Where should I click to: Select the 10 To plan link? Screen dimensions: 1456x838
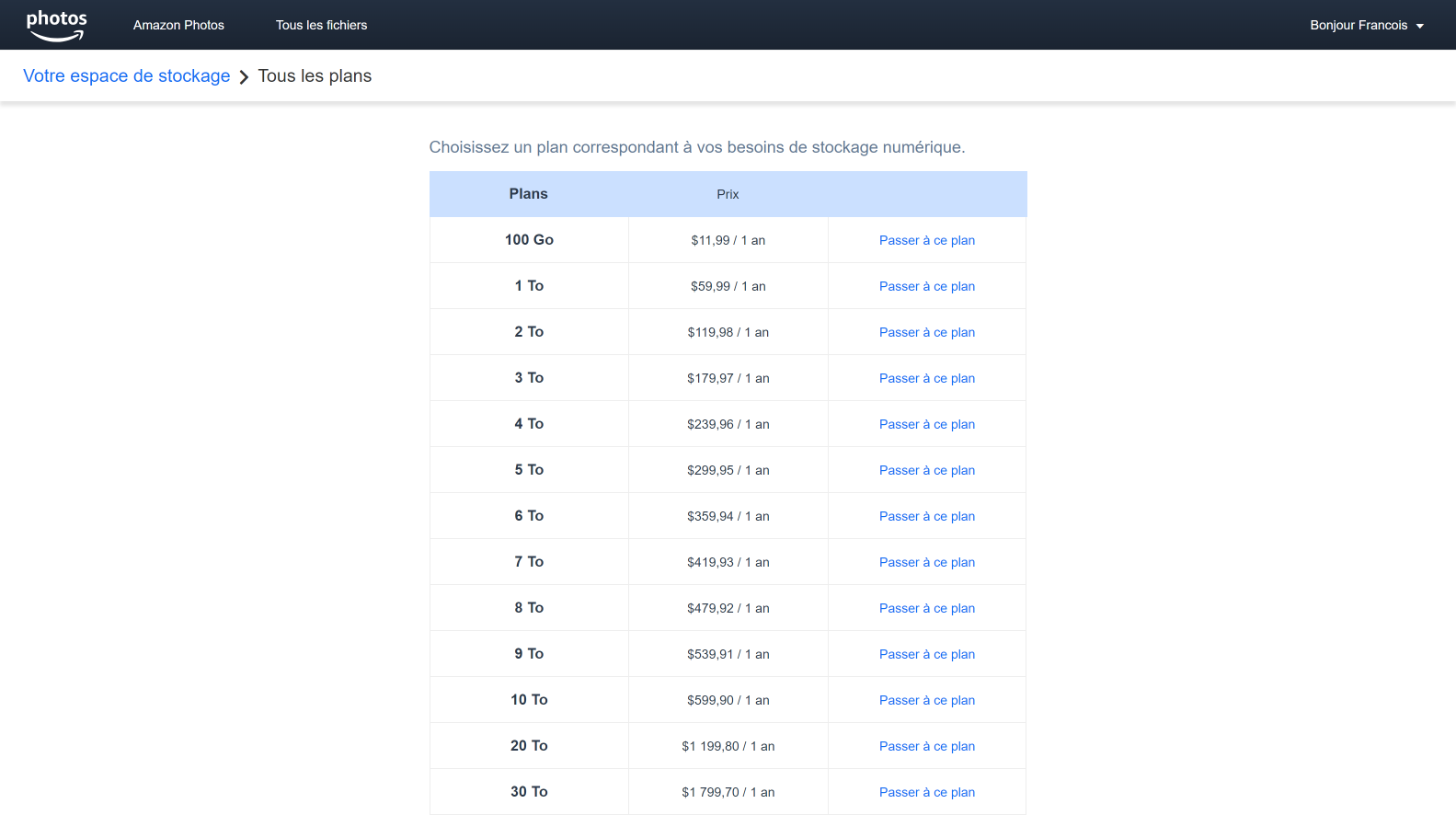(926, 700)
